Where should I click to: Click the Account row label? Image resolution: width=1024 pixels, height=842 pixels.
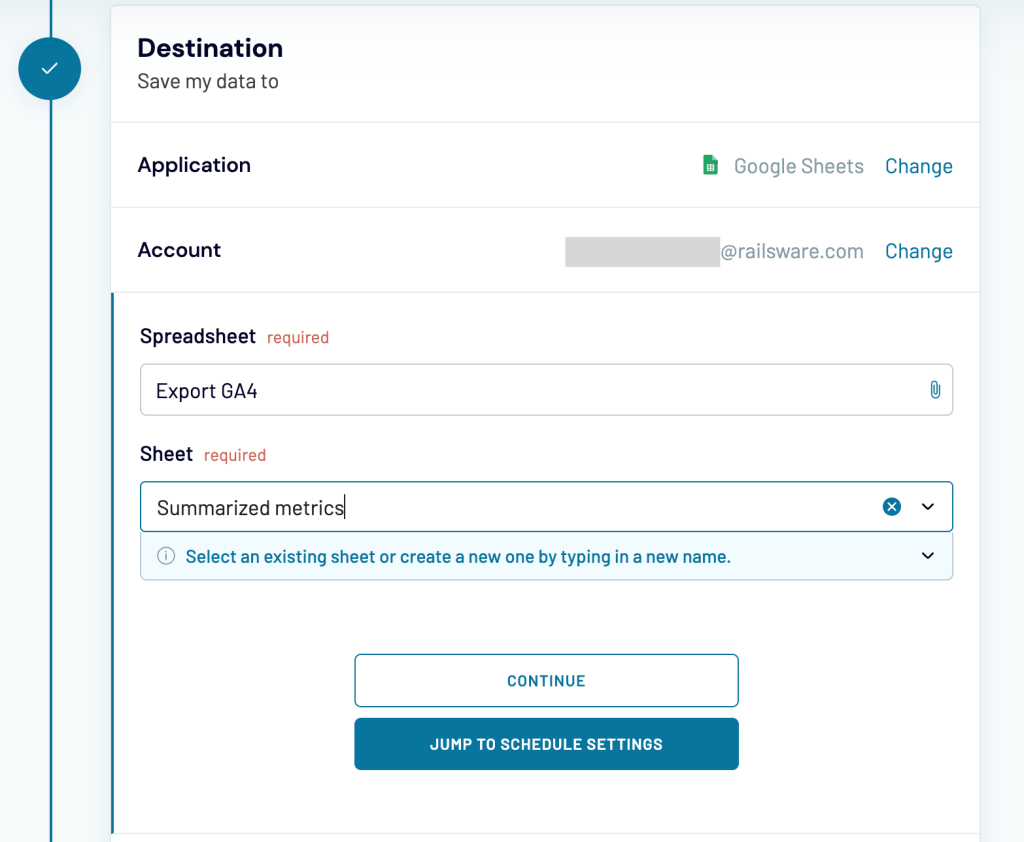pyautogui.click(x=179, y=250)
